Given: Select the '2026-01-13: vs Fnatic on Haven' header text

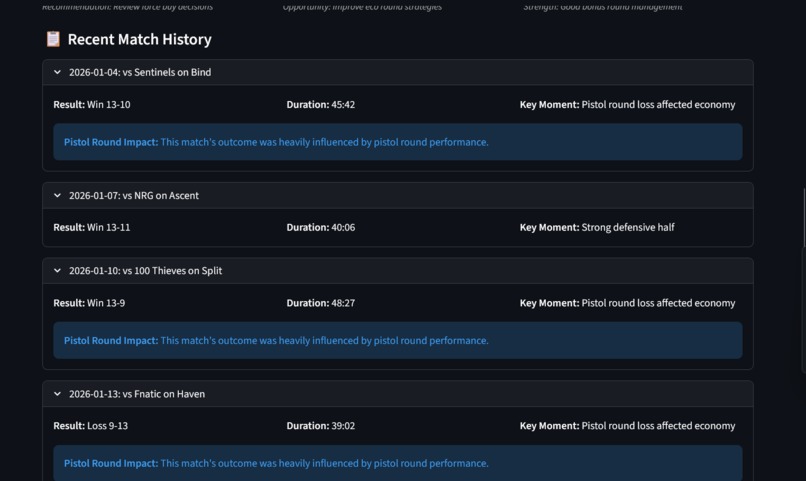Looking at the screenshot, I should [137, 394].
